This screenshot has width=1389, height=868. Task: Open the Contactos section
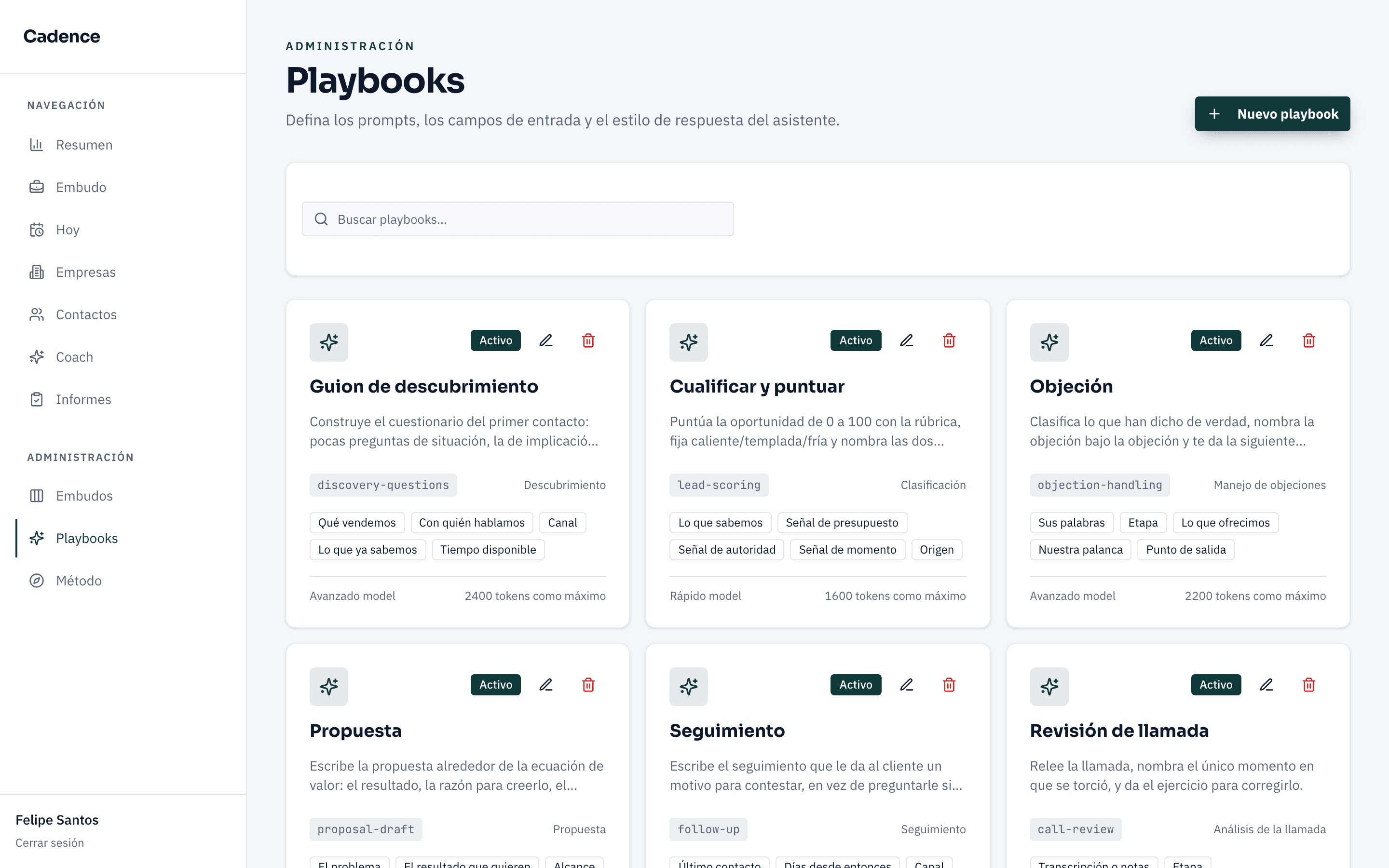[123, 314]
